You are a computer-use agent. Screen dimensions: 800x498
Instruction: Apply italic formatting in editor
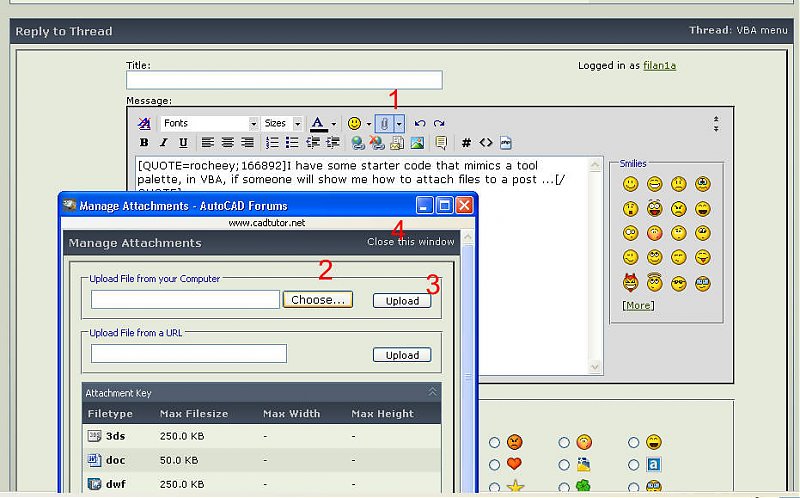(x=164, y=143)
